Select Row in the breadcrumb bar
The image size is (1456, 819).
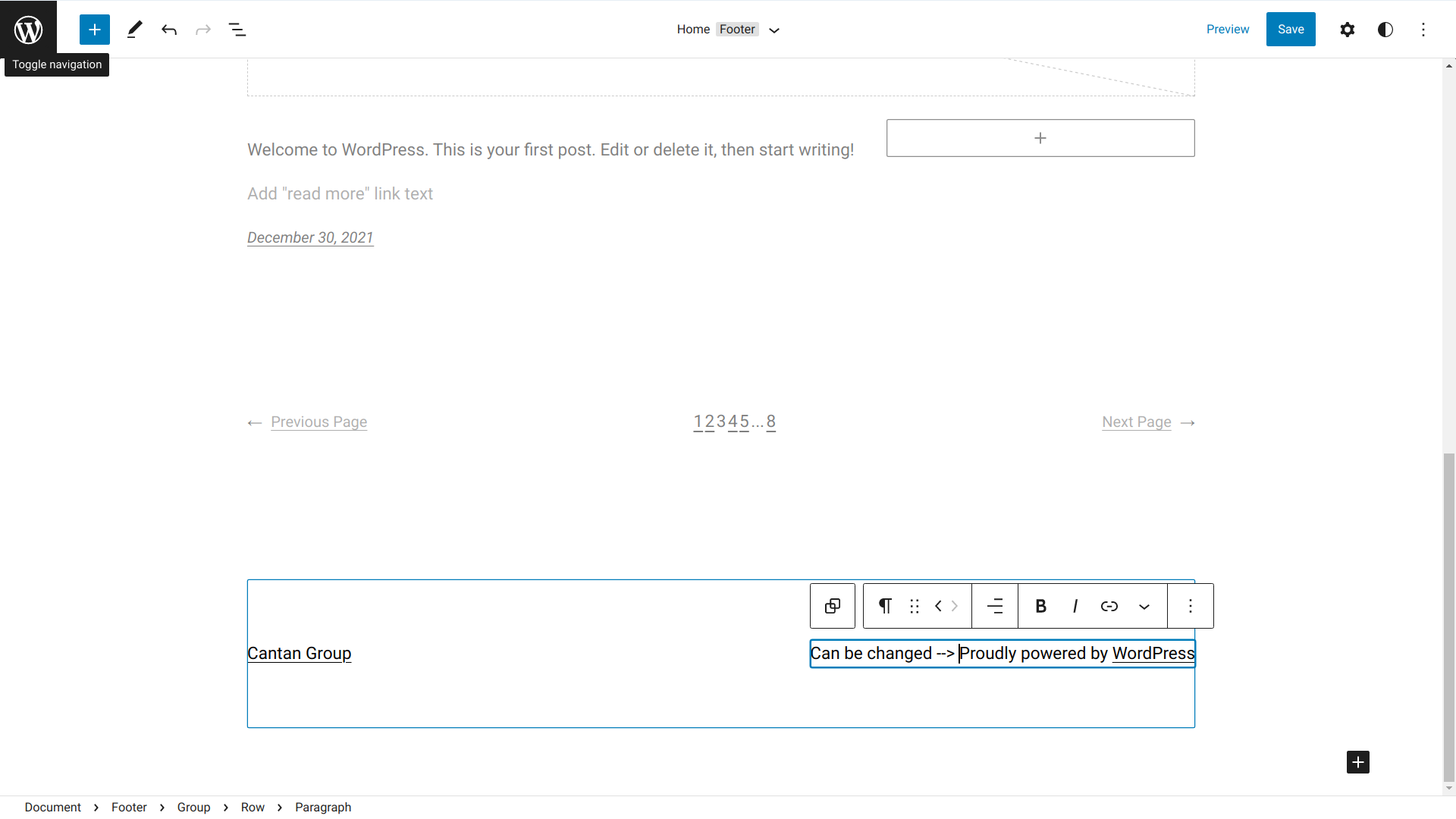pos(253,807)
